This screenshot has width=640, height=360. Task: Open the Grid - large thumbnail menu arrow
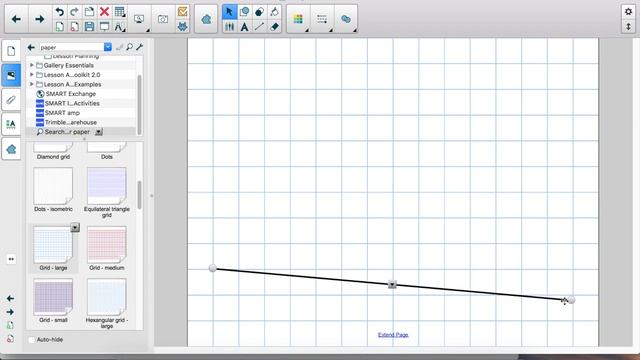(75, 227)
